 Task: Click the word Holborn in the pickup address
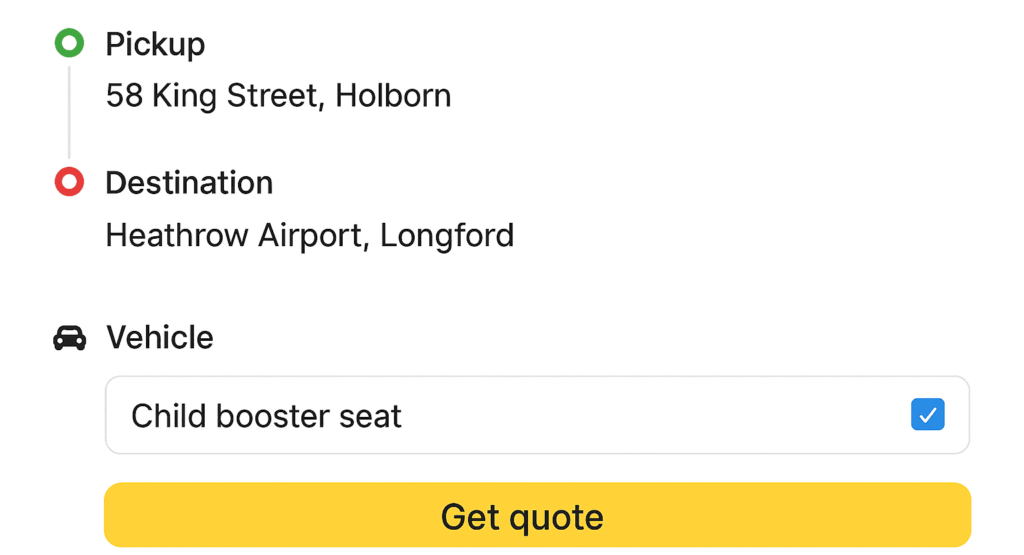pos(393,95)
